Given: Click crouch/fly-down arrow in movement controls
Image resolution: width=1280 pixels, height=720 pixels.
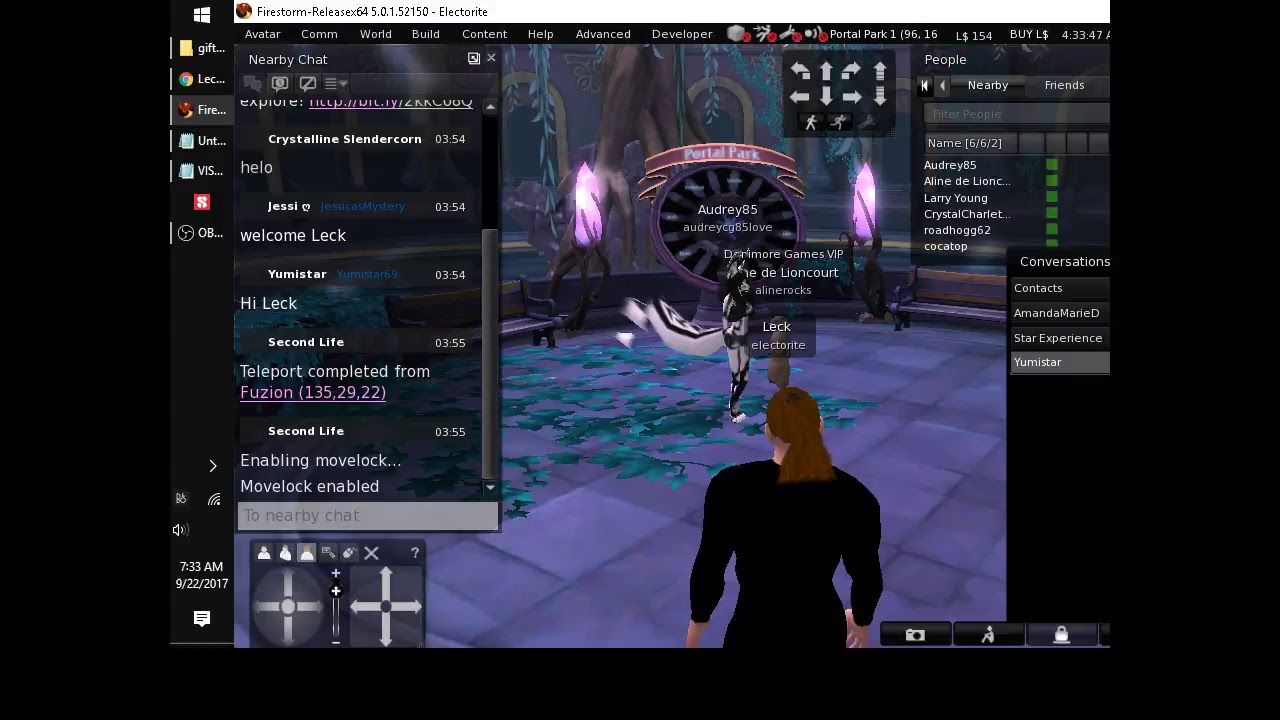Looking at the screenshot, I should pos(880,97).
